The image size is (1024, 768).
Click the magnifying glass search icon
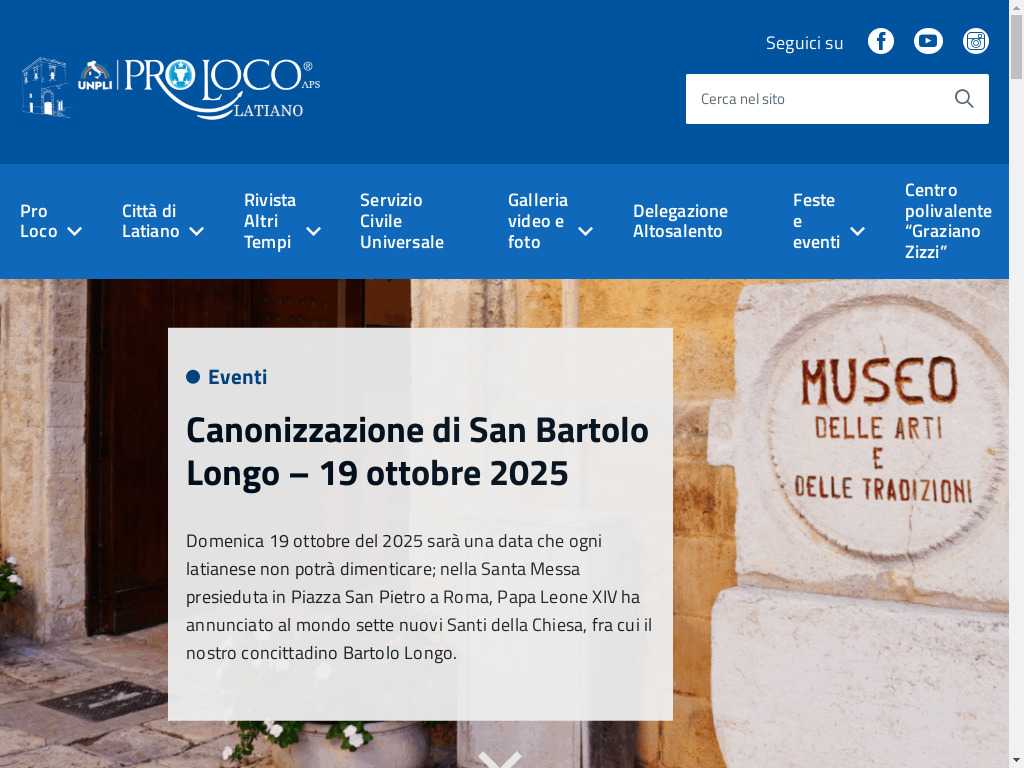click(x=964, y=99)
